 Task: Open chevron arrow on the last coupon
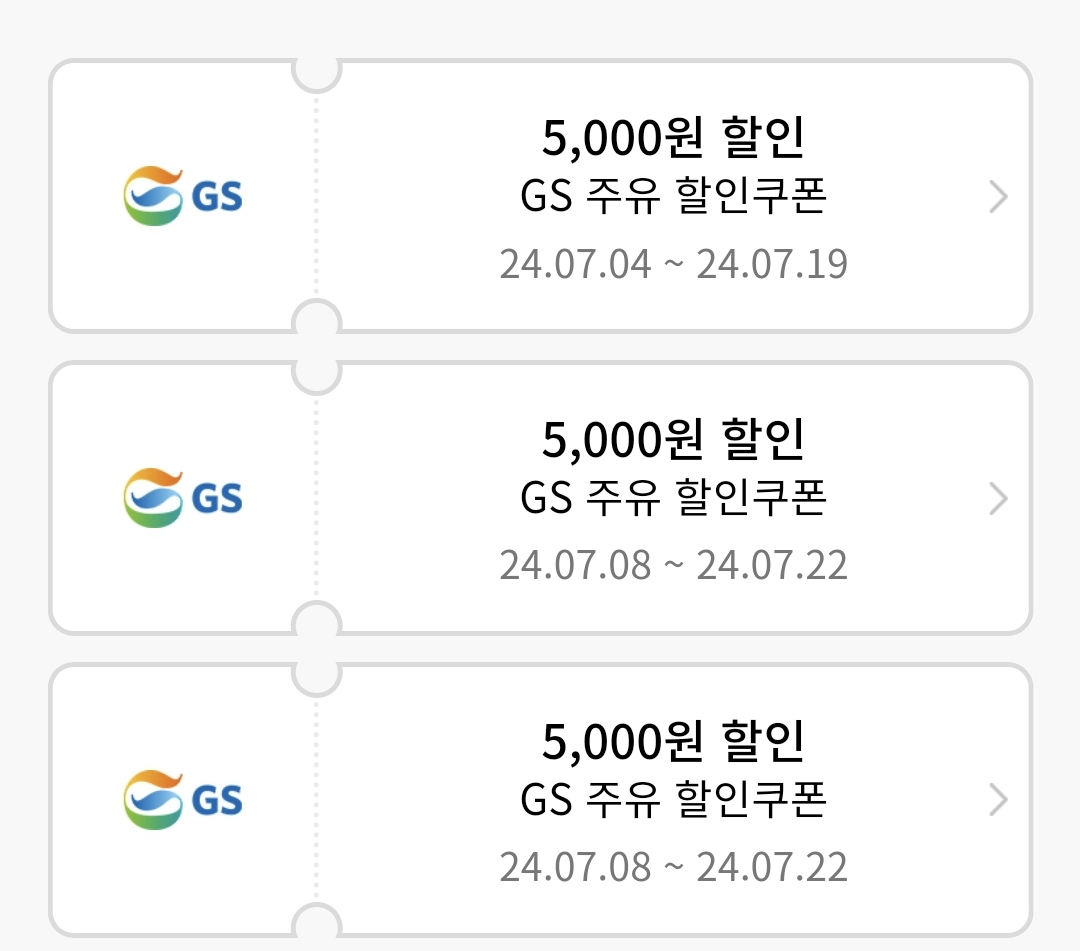998,800
